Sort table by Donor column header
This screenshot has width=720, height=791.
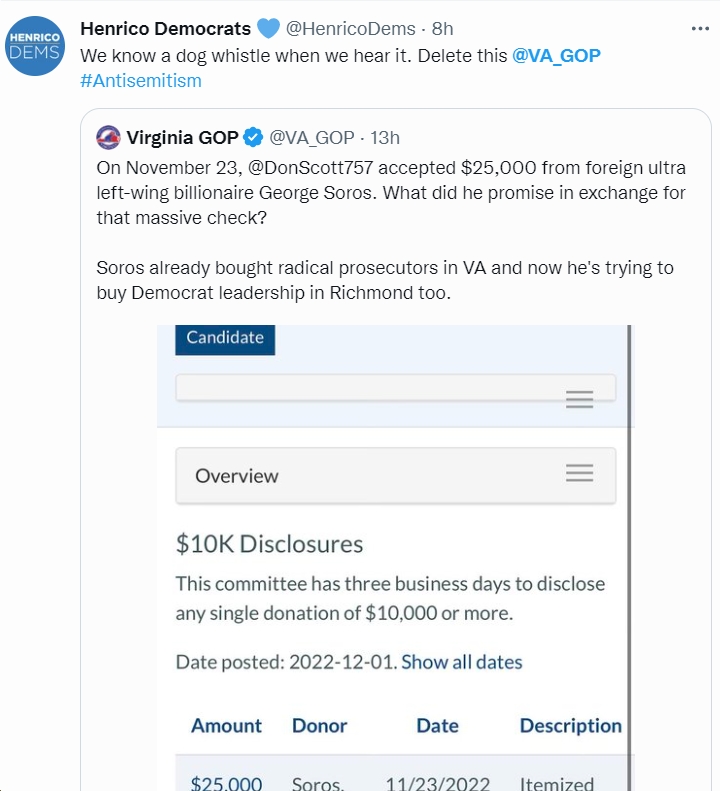pyautogui.click(x=319, y=725)
